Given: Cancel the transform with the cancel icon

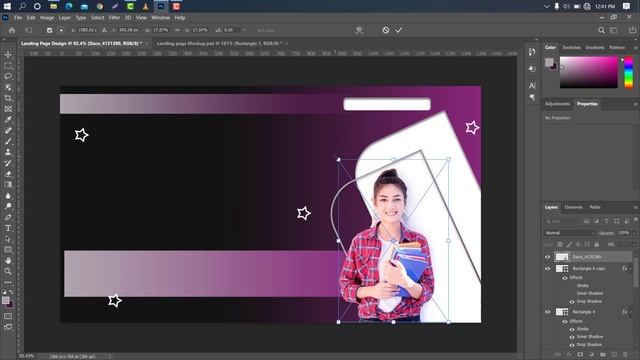Looking at the screenshot, I should (x=385, y=30).
